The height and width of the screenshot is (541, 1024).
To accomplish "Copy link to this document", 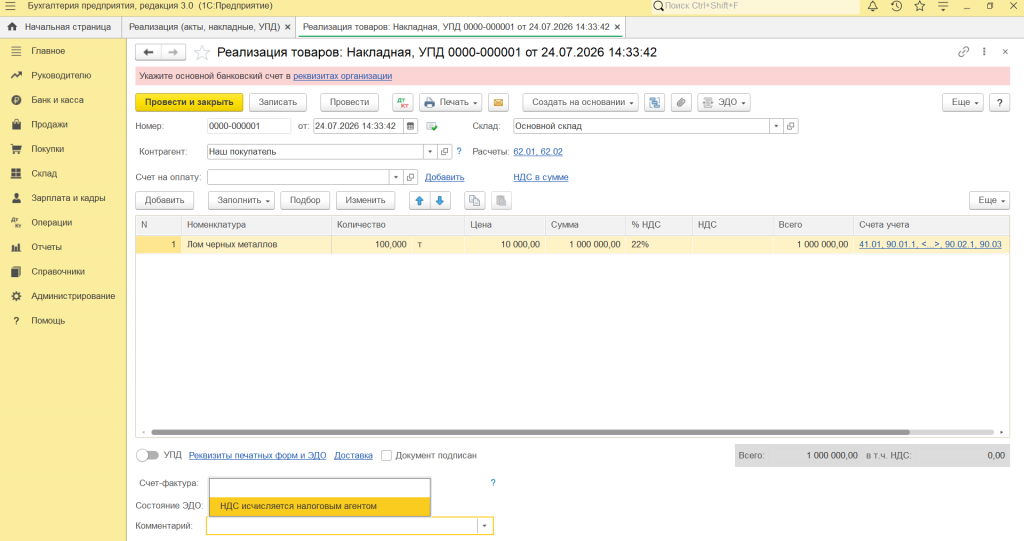I will (x=963, y=52).
